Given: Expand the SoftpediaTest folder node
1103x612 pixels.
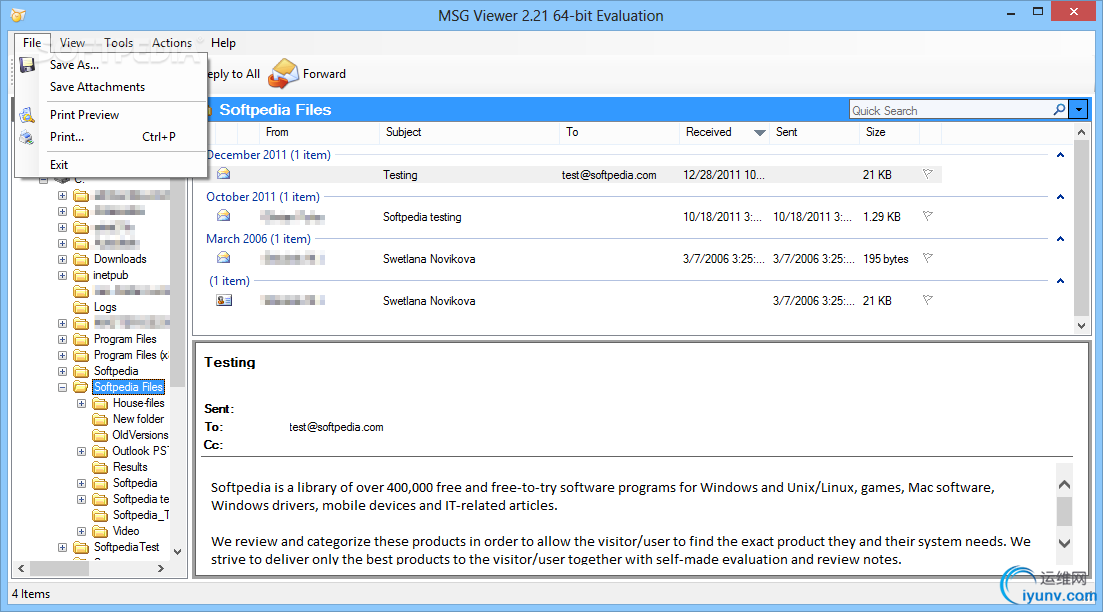Looking at the screenshot, I should tap(63, 547).
